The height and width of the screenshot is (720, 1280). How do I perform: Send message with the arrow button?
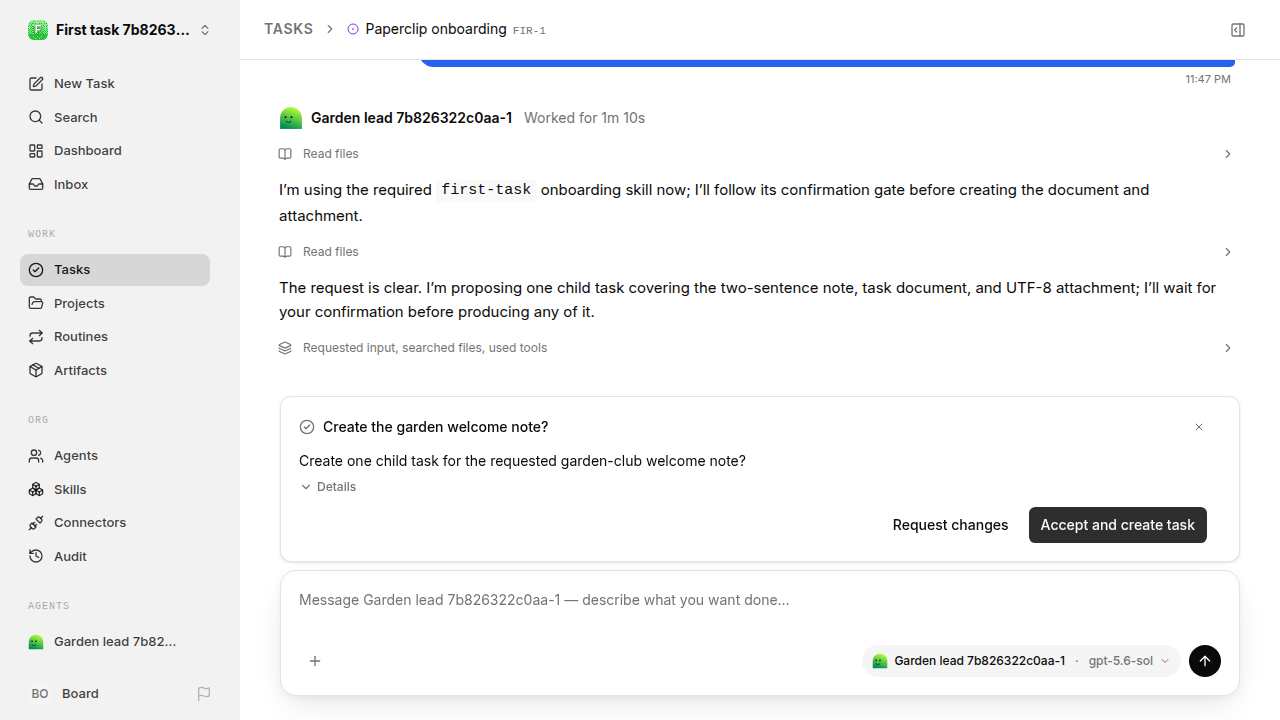click(1205, 661)
